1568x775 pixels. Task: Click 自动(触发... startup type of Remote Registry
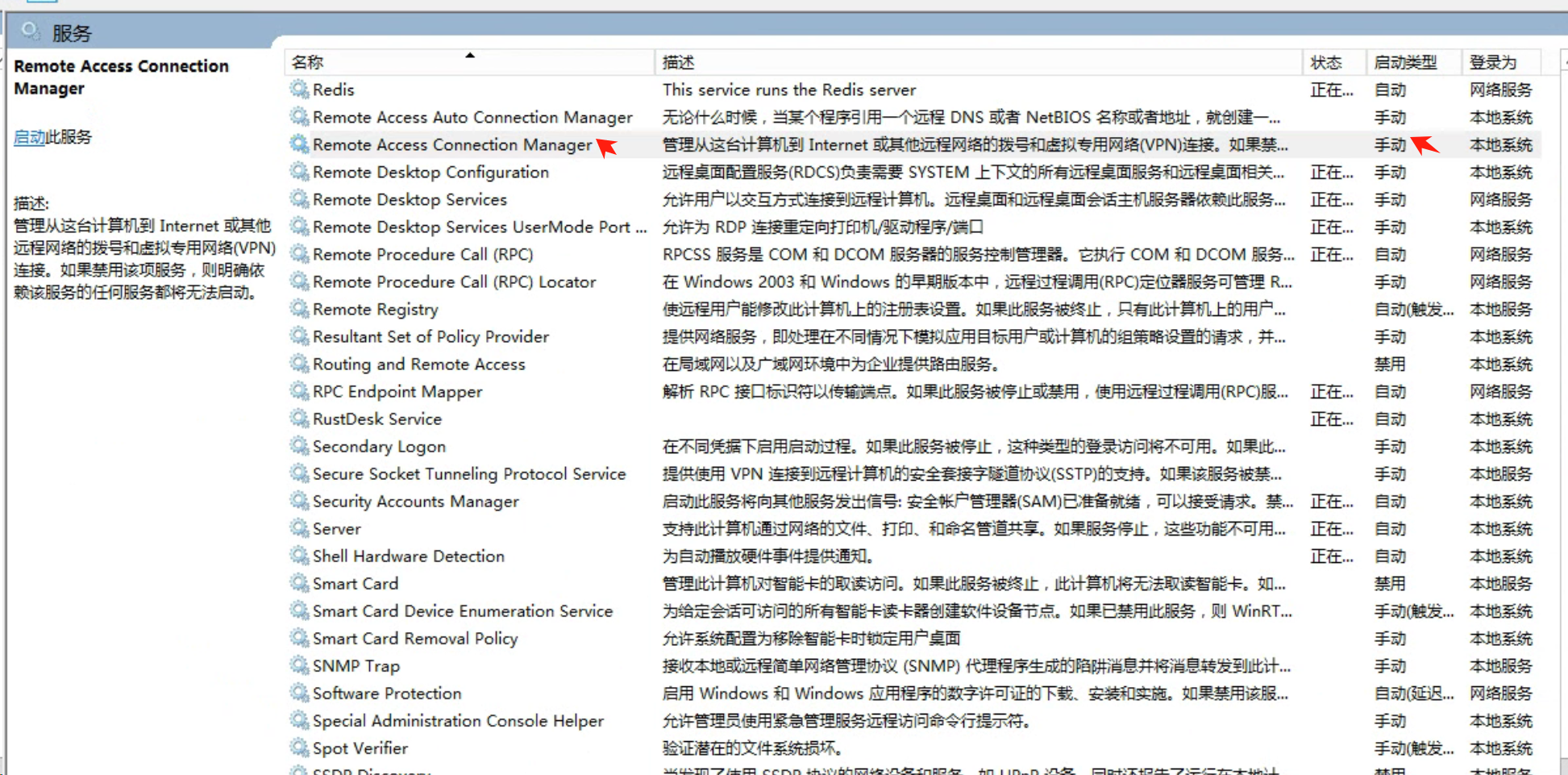[1414, 309]
